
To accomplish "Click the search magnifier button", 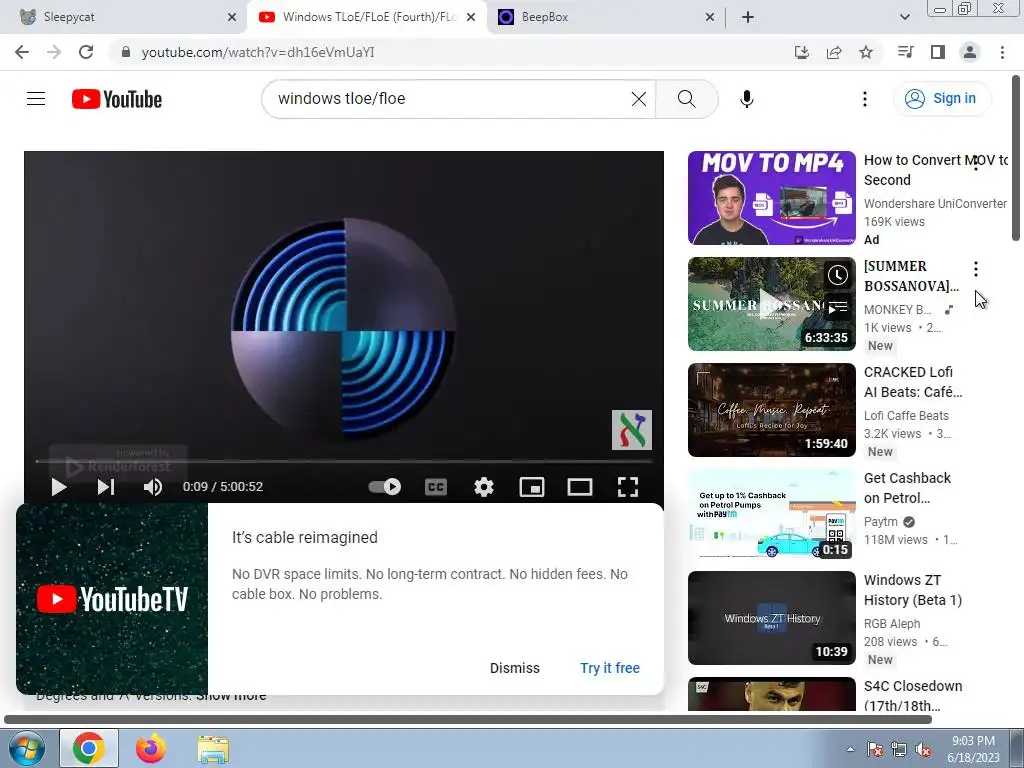I will [x=686, y=99].
